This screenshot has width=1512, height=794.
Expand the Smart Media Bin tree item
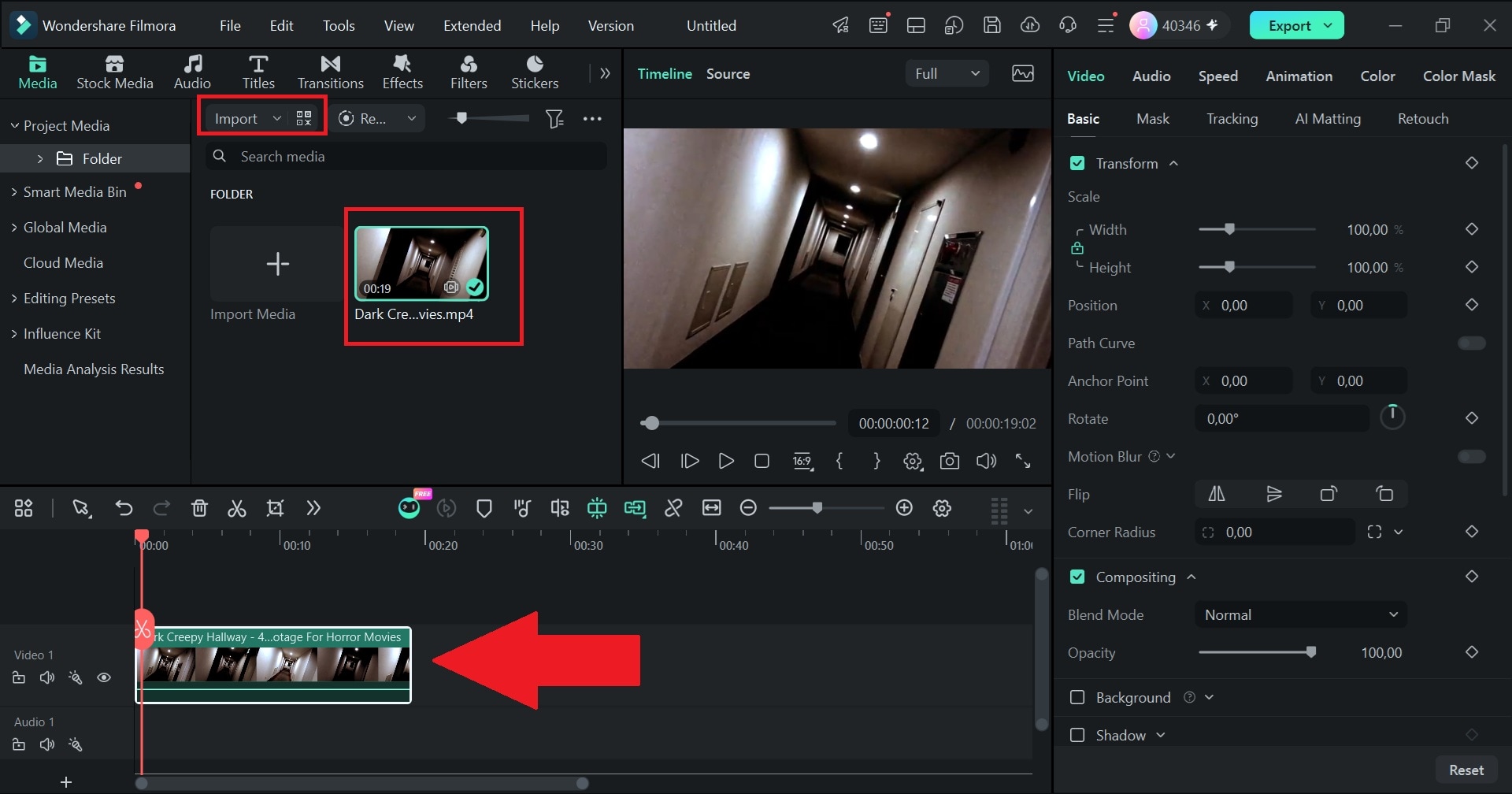(14, 192)
